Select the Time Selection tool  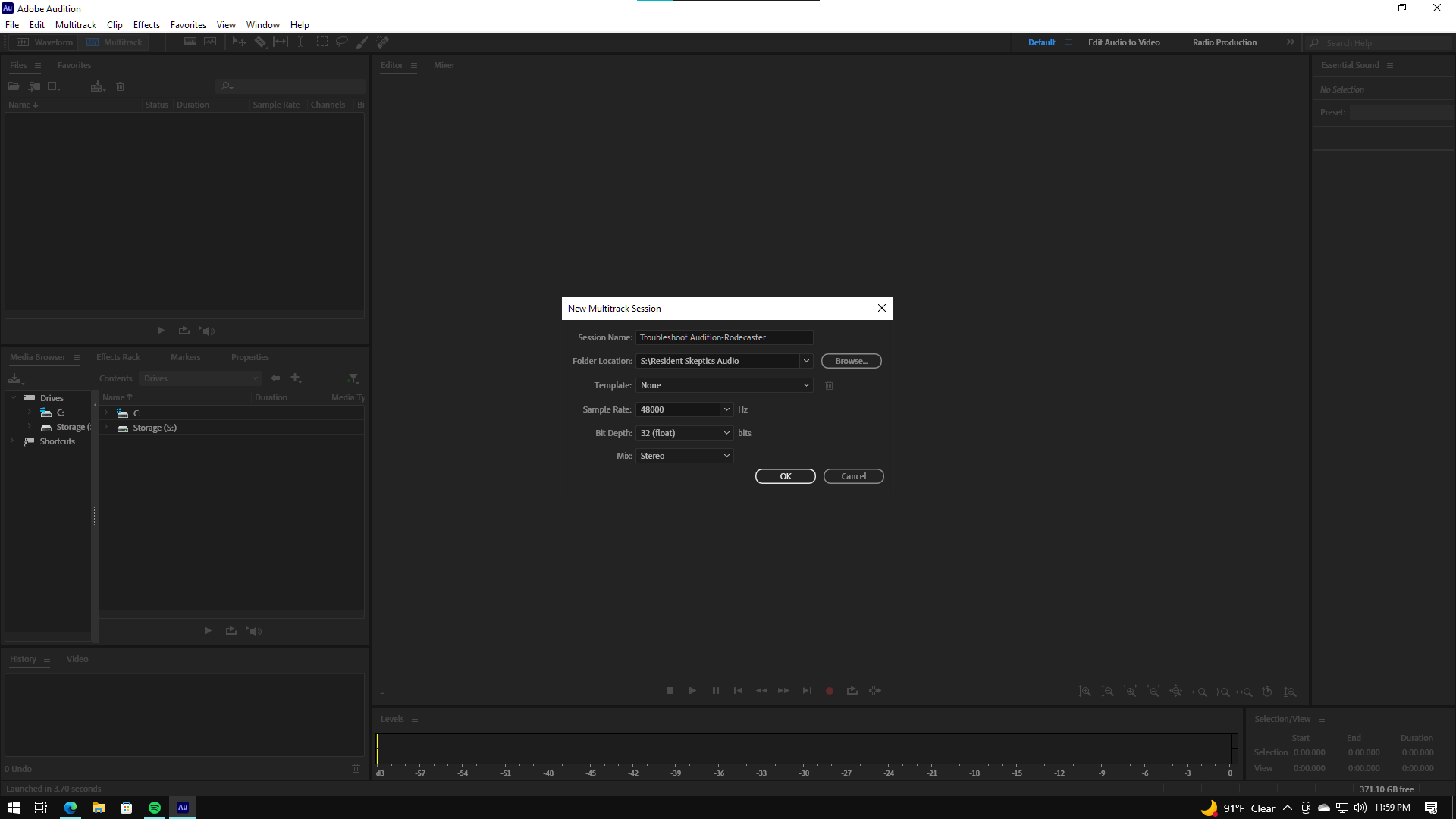[x=301, y=42]
